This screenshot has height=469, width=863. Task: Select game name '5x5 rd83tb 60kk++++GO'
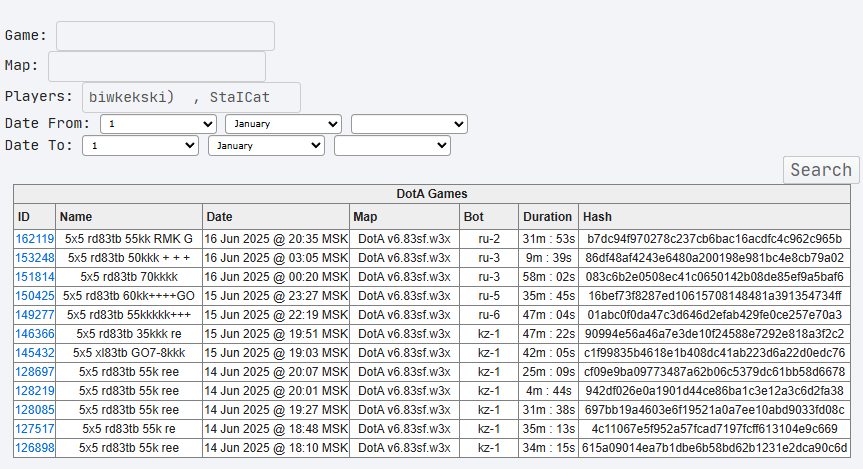point(129,296)
